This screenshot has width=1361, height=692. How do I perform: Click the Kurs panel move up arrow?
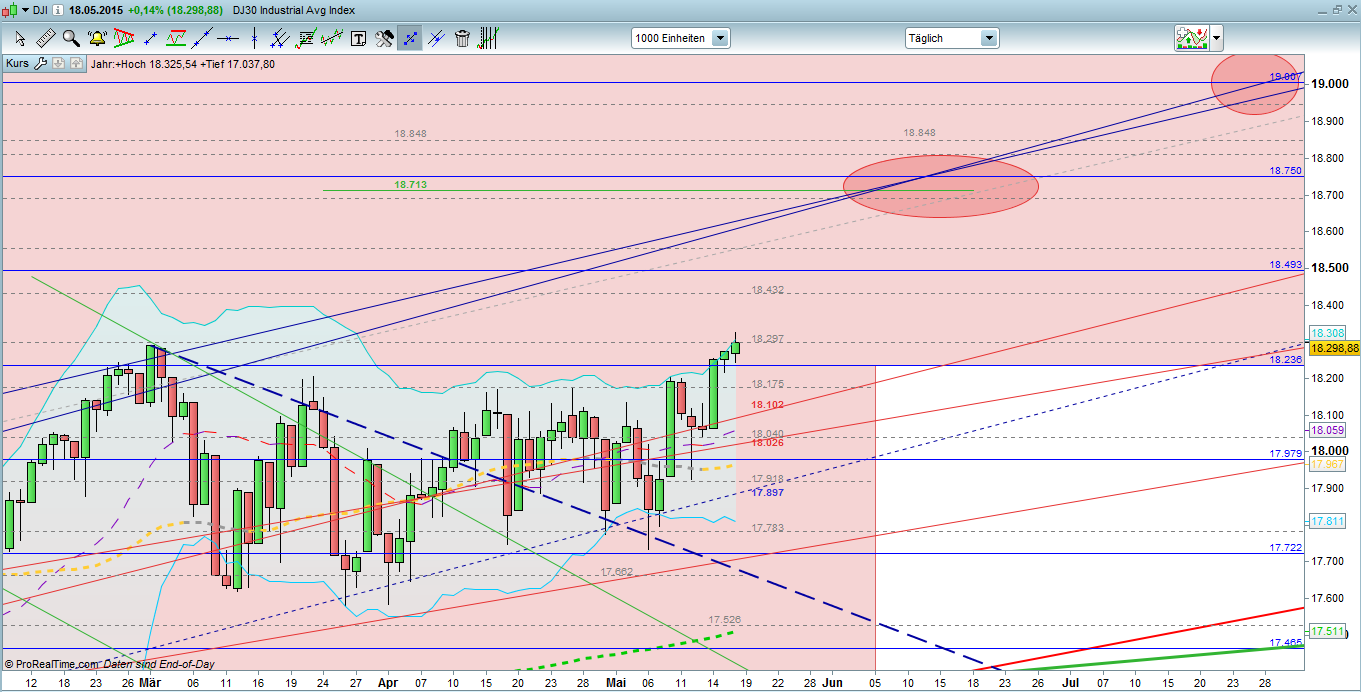[x=75, y=64]
